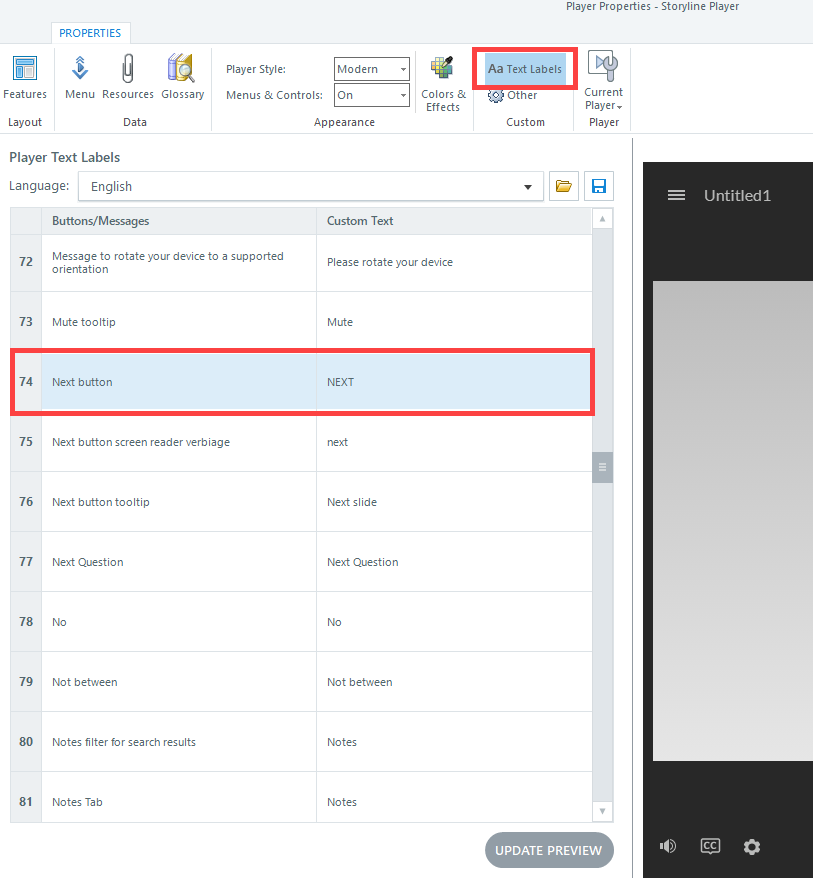Viewport: 813px width, 878px height.
Task: Click the Menu data icon
Action: pos(80,78)
